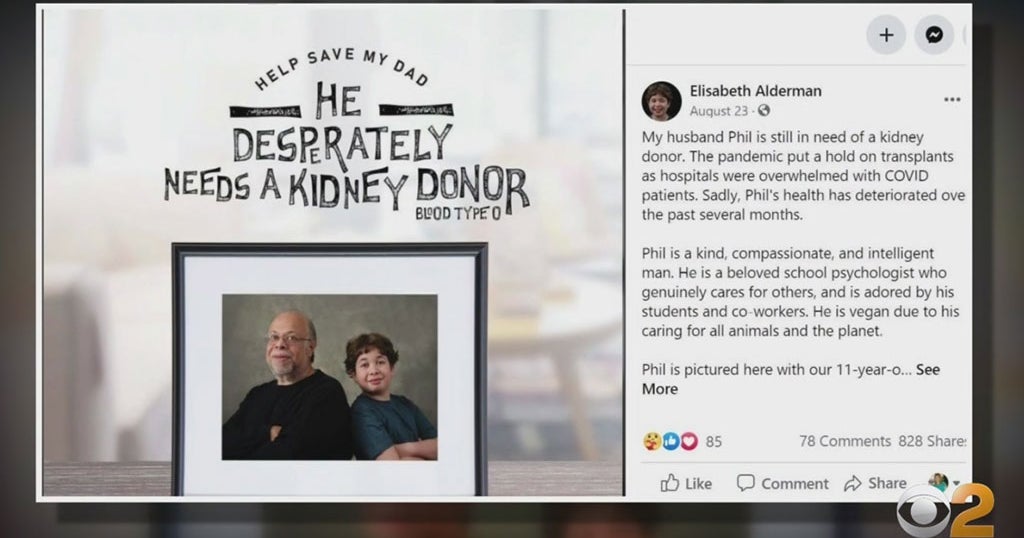The image size is (1024, 538).
Task: Click the Share arrow icon
Action: tap(853, 483)
